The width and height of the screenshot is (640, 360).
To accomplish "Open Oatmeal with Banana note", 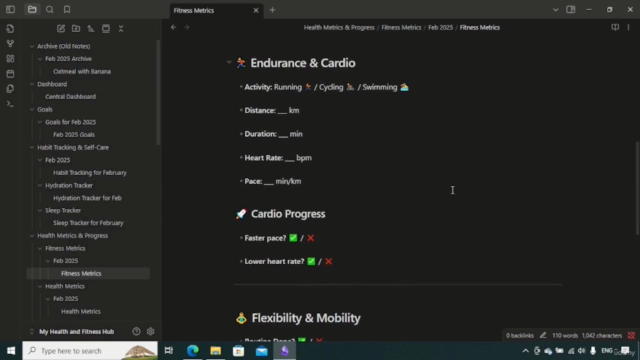I will coord(82,71).
